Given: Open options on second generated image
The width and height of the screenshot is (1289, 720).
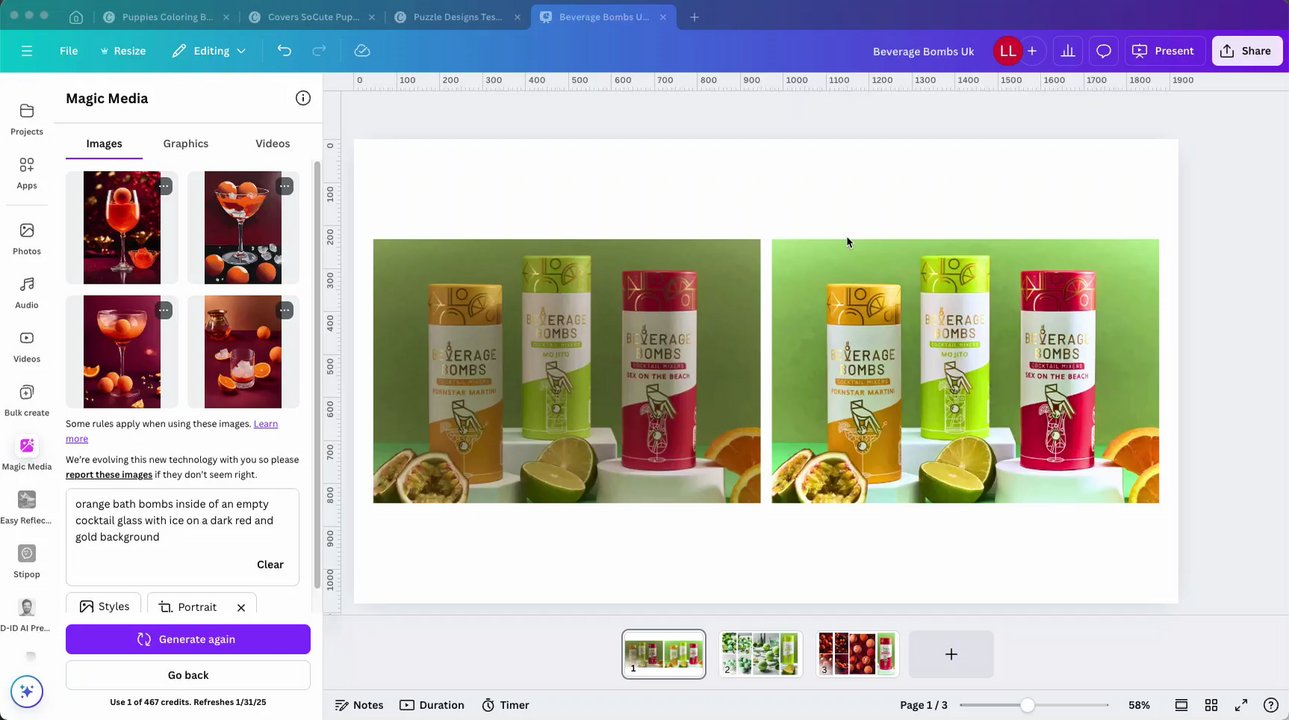Looking at the screenshot, I should pos(285,186).
